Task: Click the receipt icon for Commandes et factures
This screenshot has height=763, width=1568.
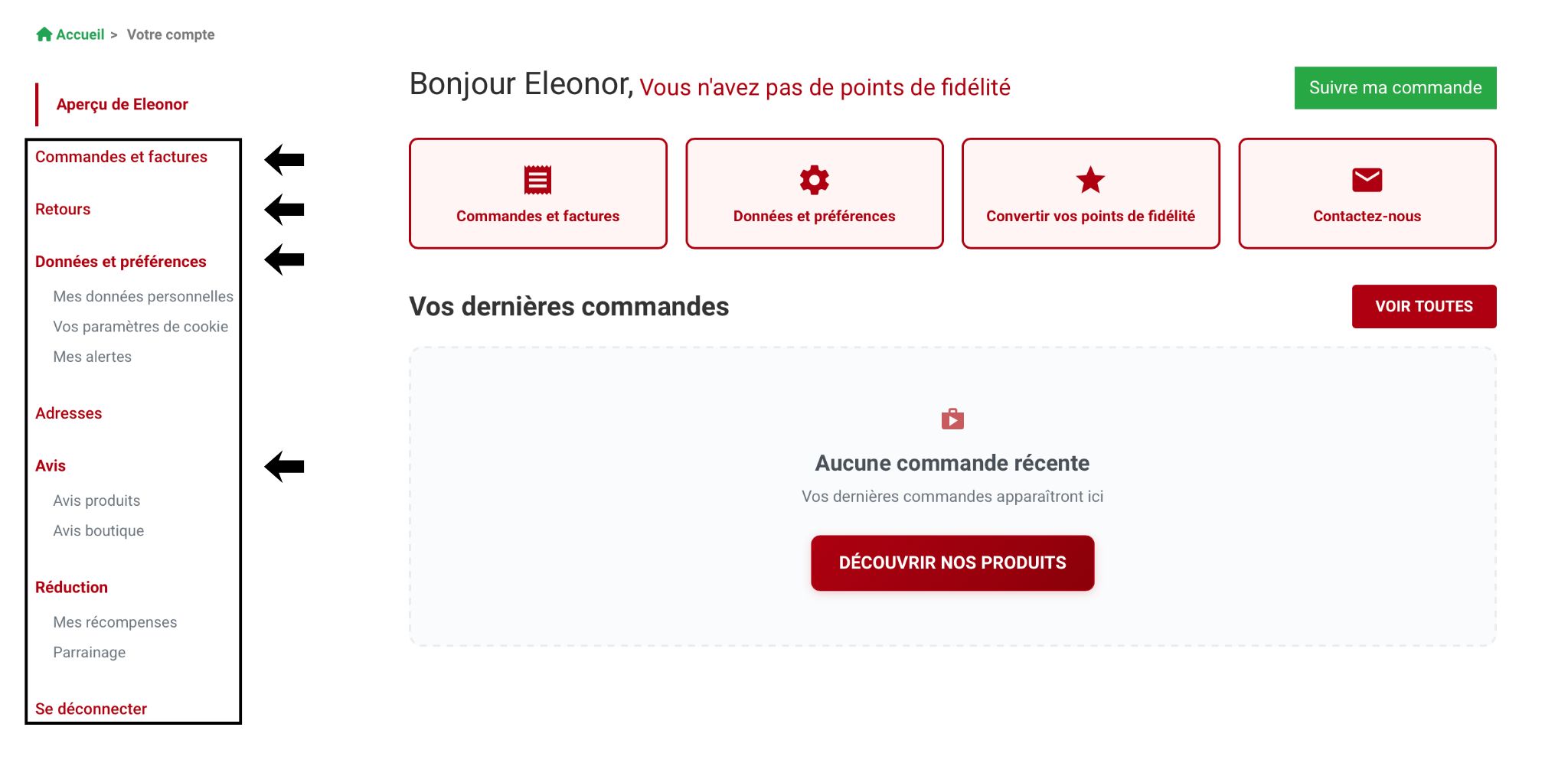Action: pos(537,180)
